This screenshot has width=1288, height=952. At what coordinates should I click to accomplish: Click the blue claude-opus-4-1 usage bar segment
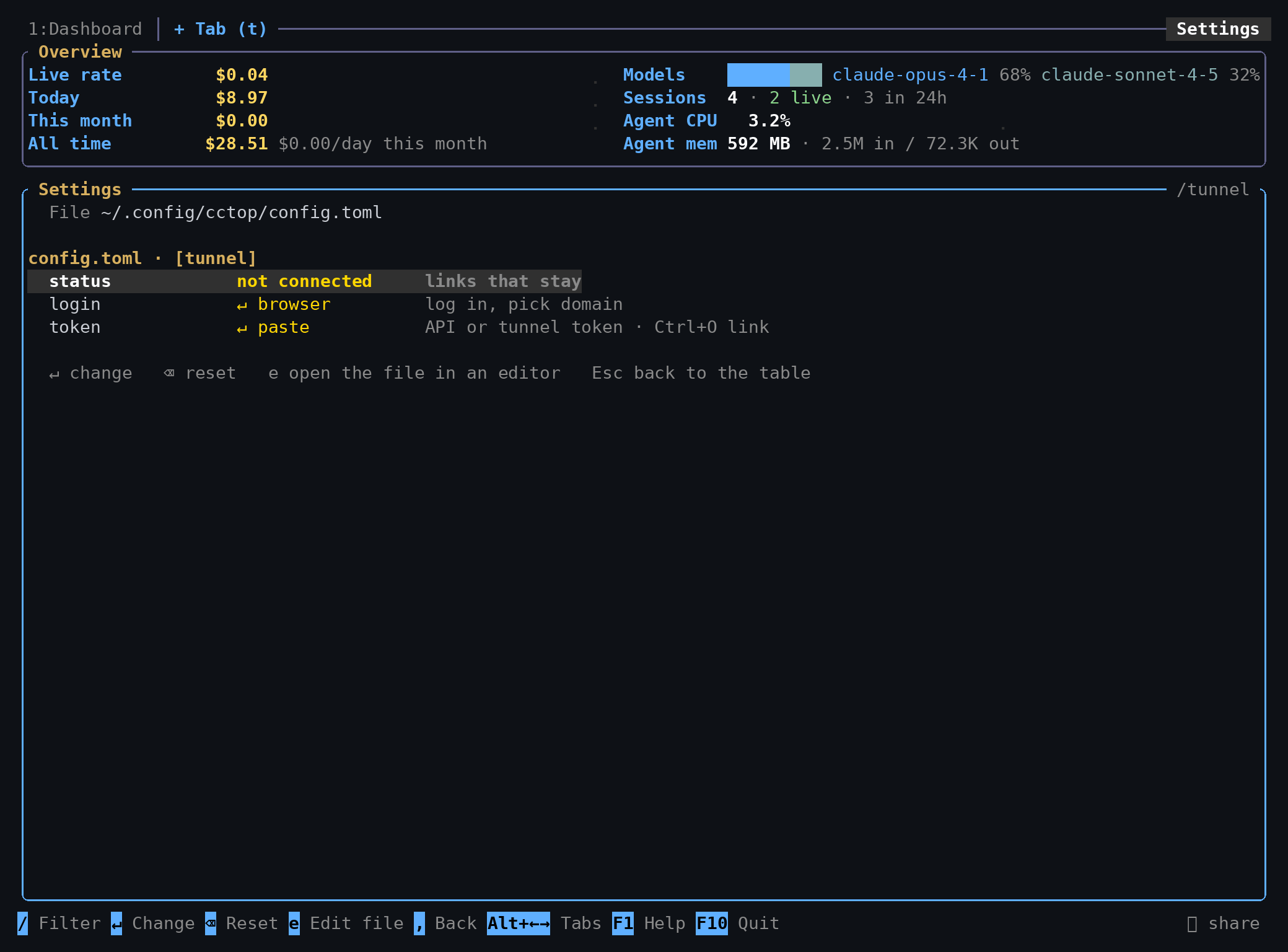[758, 75]
